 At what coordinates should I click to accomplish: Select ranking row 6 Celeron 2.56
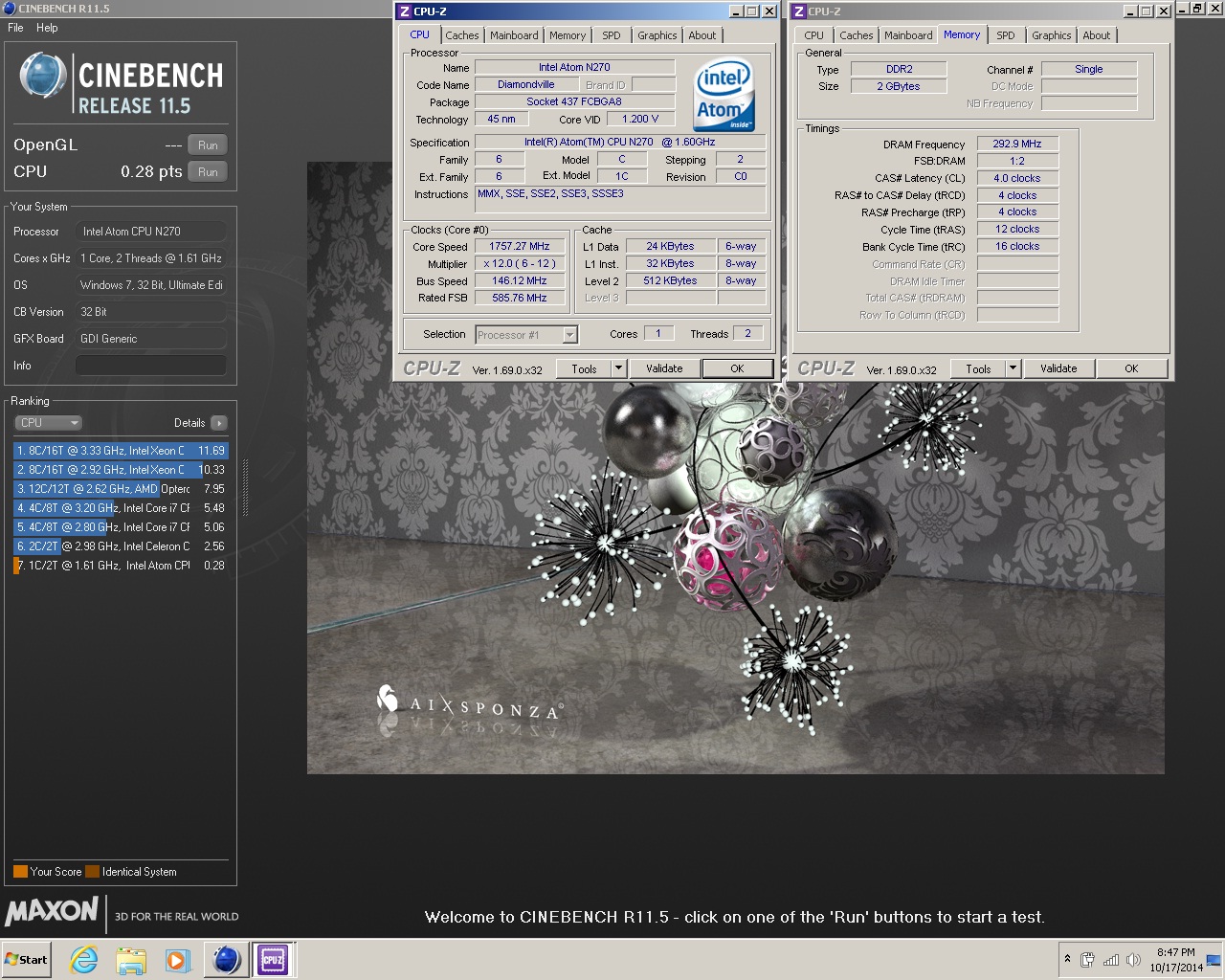coord(120,546)
